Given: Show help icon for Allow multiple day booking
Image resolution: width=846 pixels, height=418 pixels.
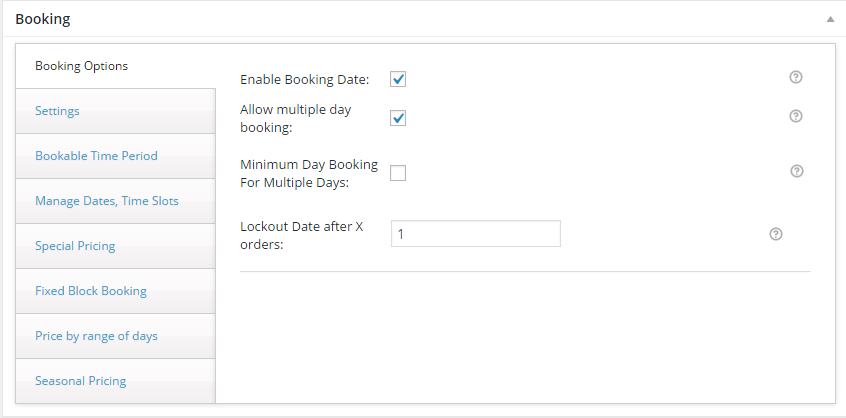Looking at the screenshot, I should tap(796, 116).
